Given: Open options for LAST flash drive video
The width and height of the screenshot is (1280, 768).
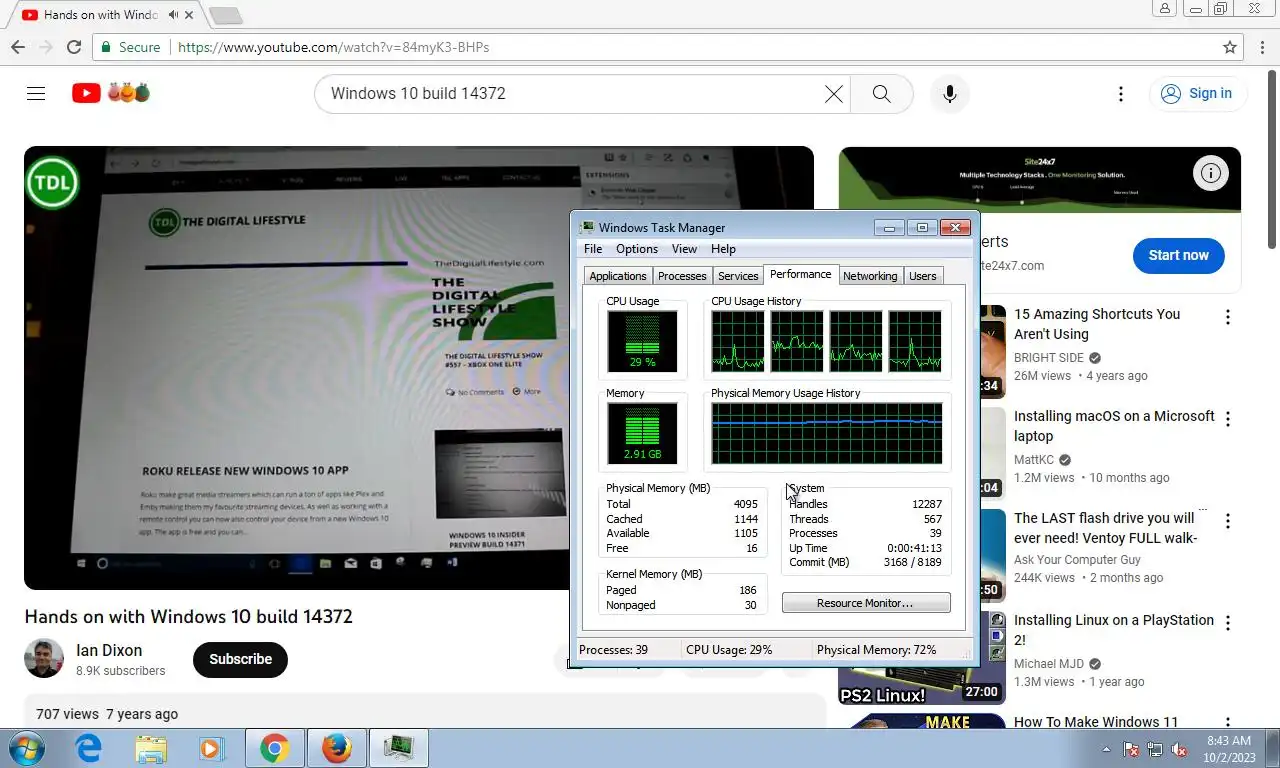Looking at the screenshot, I should click(x=1227, y=521).
